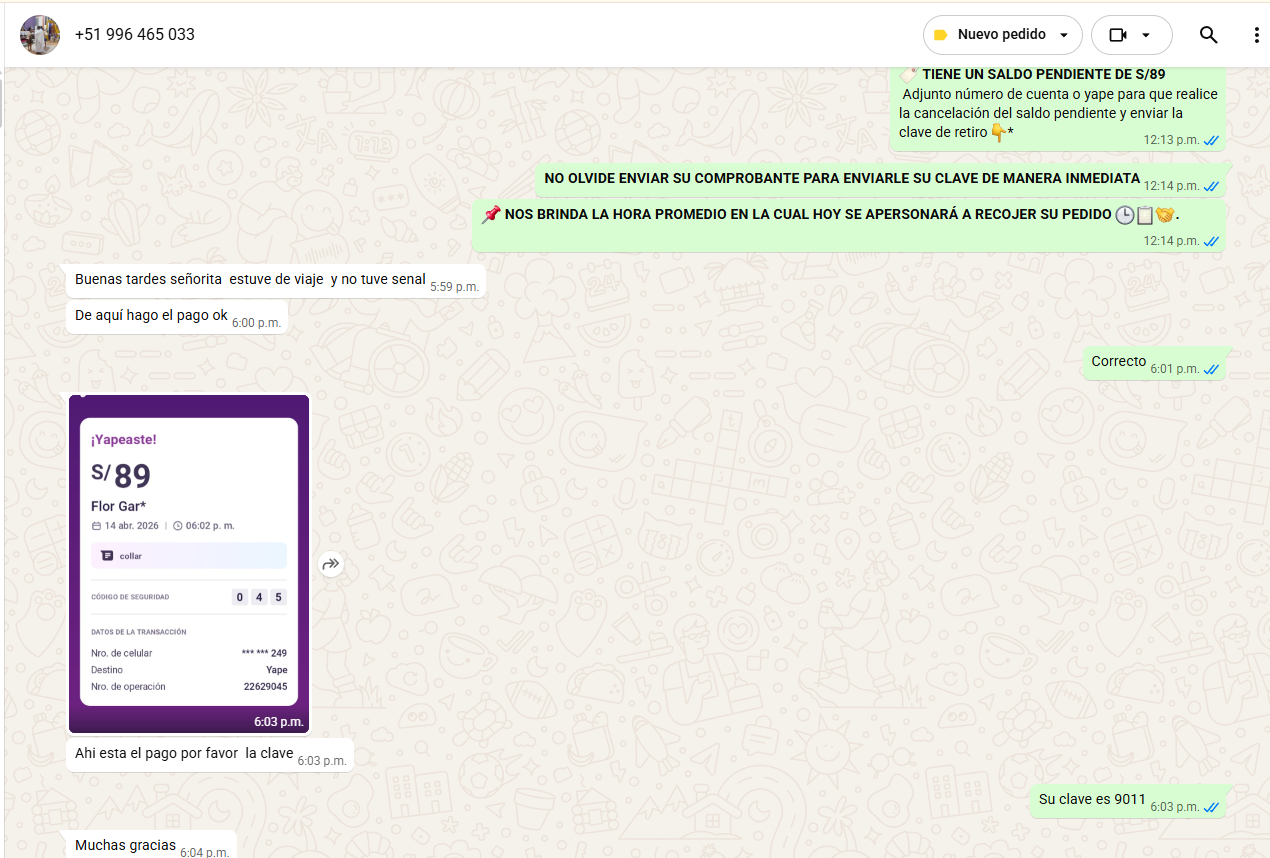Click the "Correcto" sent message
The width and height of the screenshot is (1270, 858).
(1118, 361)
